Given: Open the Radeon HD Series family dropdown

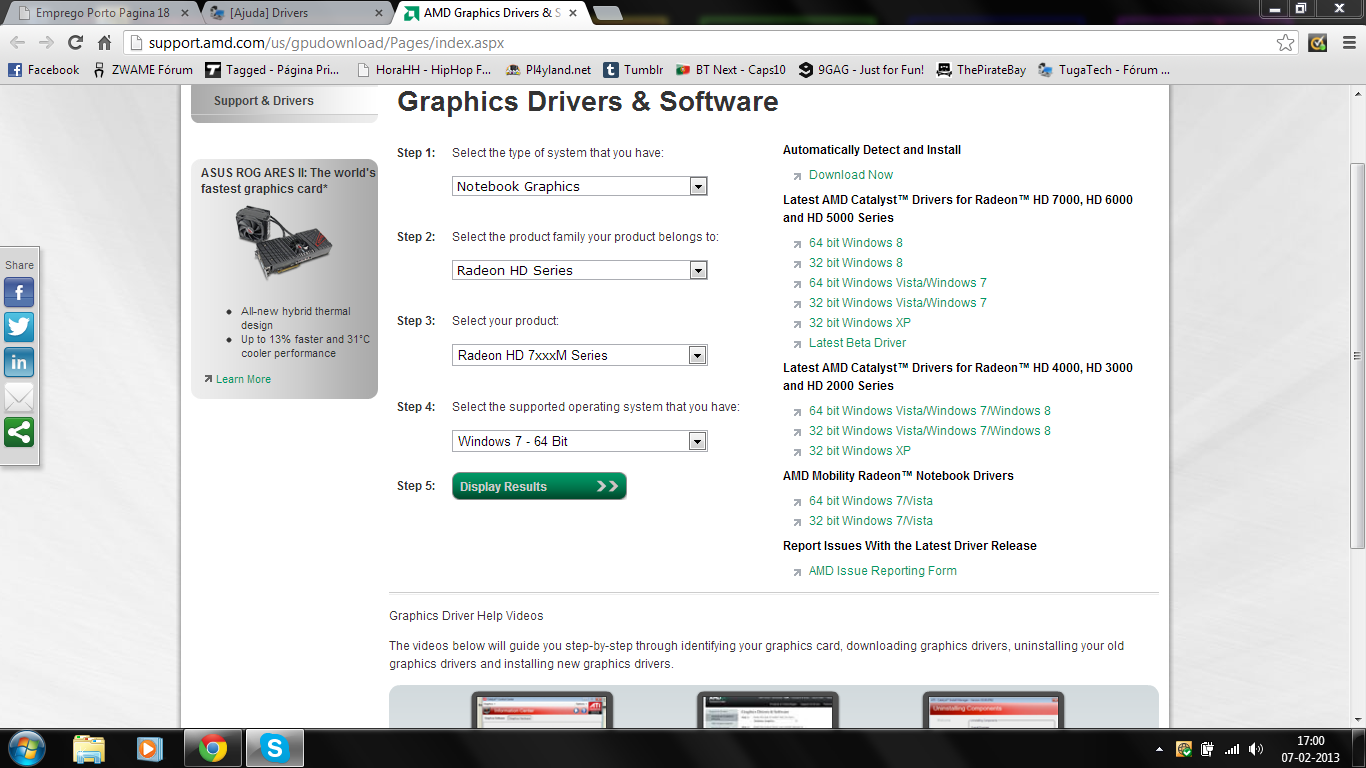Looking at the screenshot, I should click(579, 270).
